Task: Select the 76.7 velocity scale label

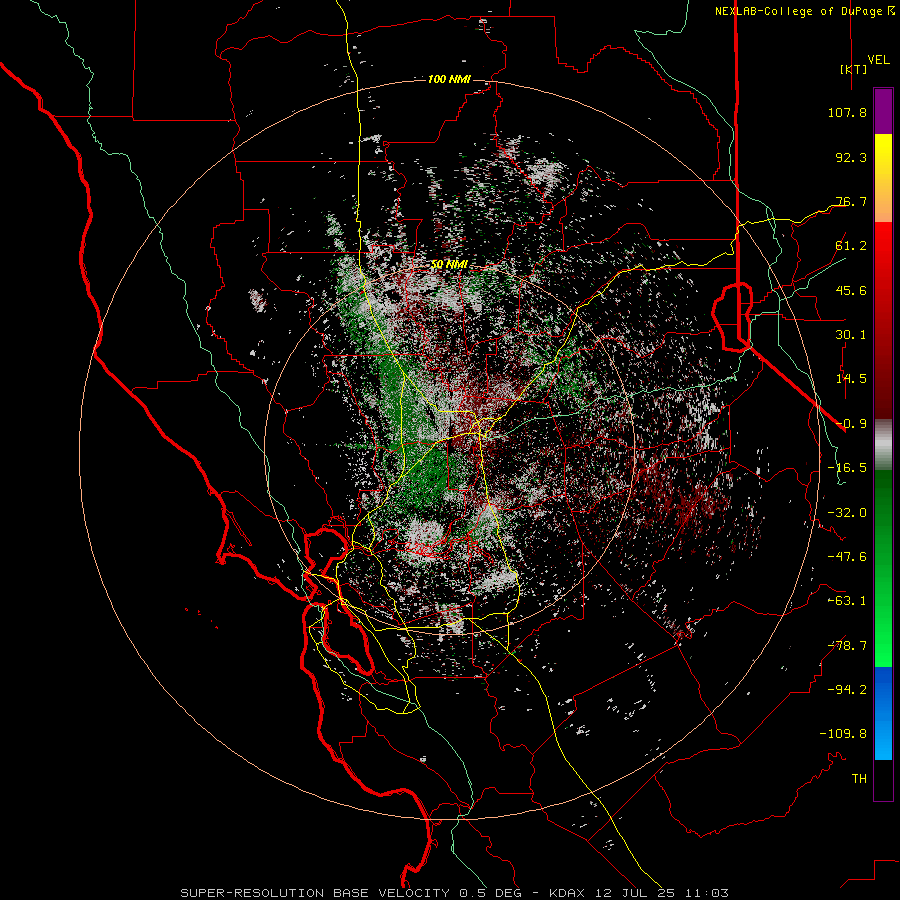Action: 851,201
